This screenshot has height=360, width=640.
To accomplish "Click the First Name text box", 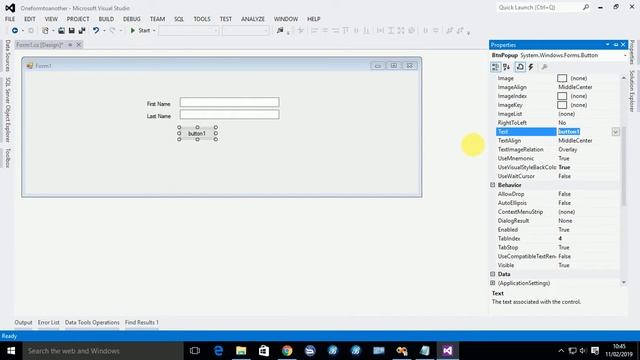I will click(230, 102).
